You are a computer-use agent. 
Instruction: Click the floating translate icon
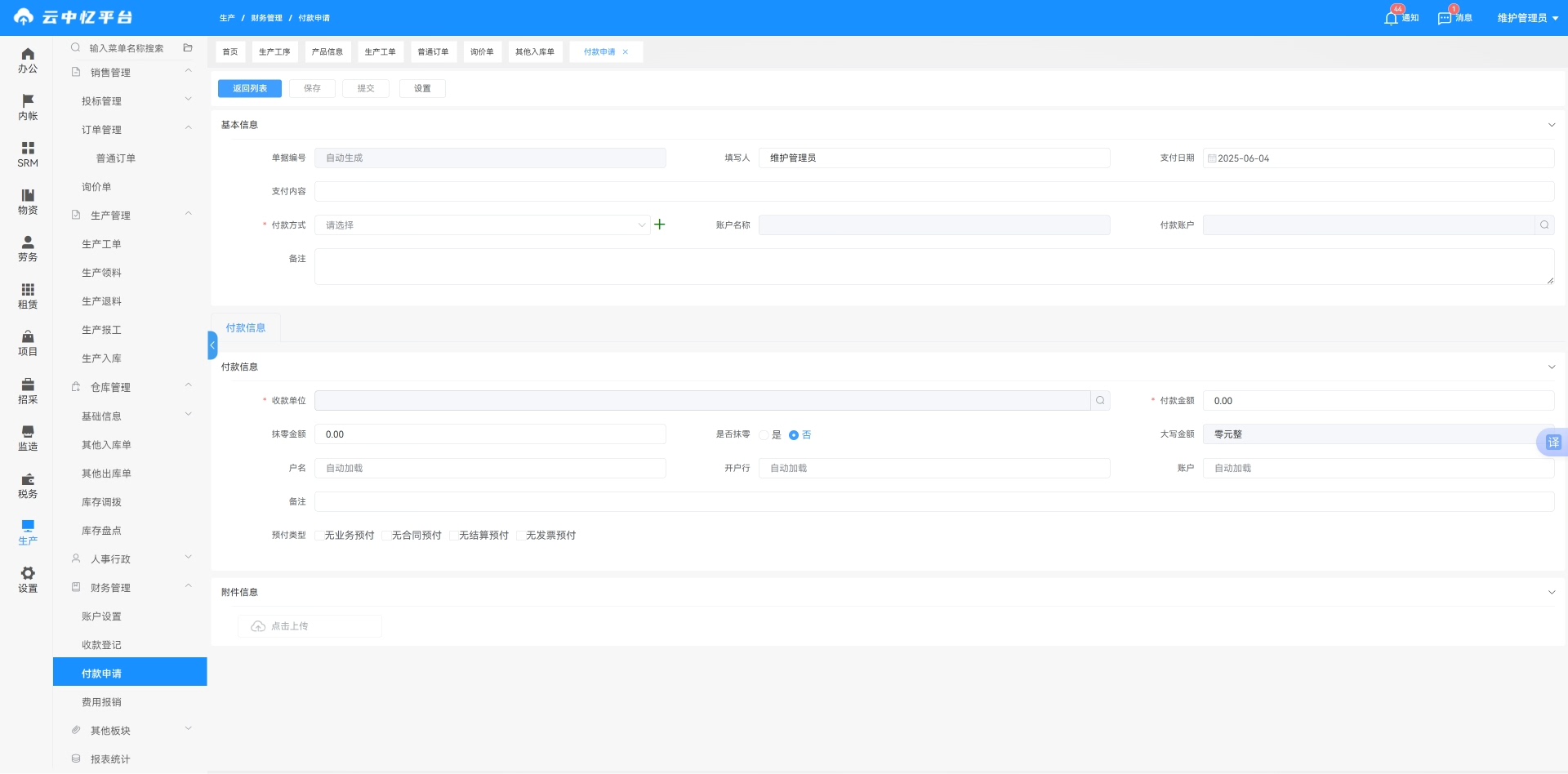[1552, 443]
